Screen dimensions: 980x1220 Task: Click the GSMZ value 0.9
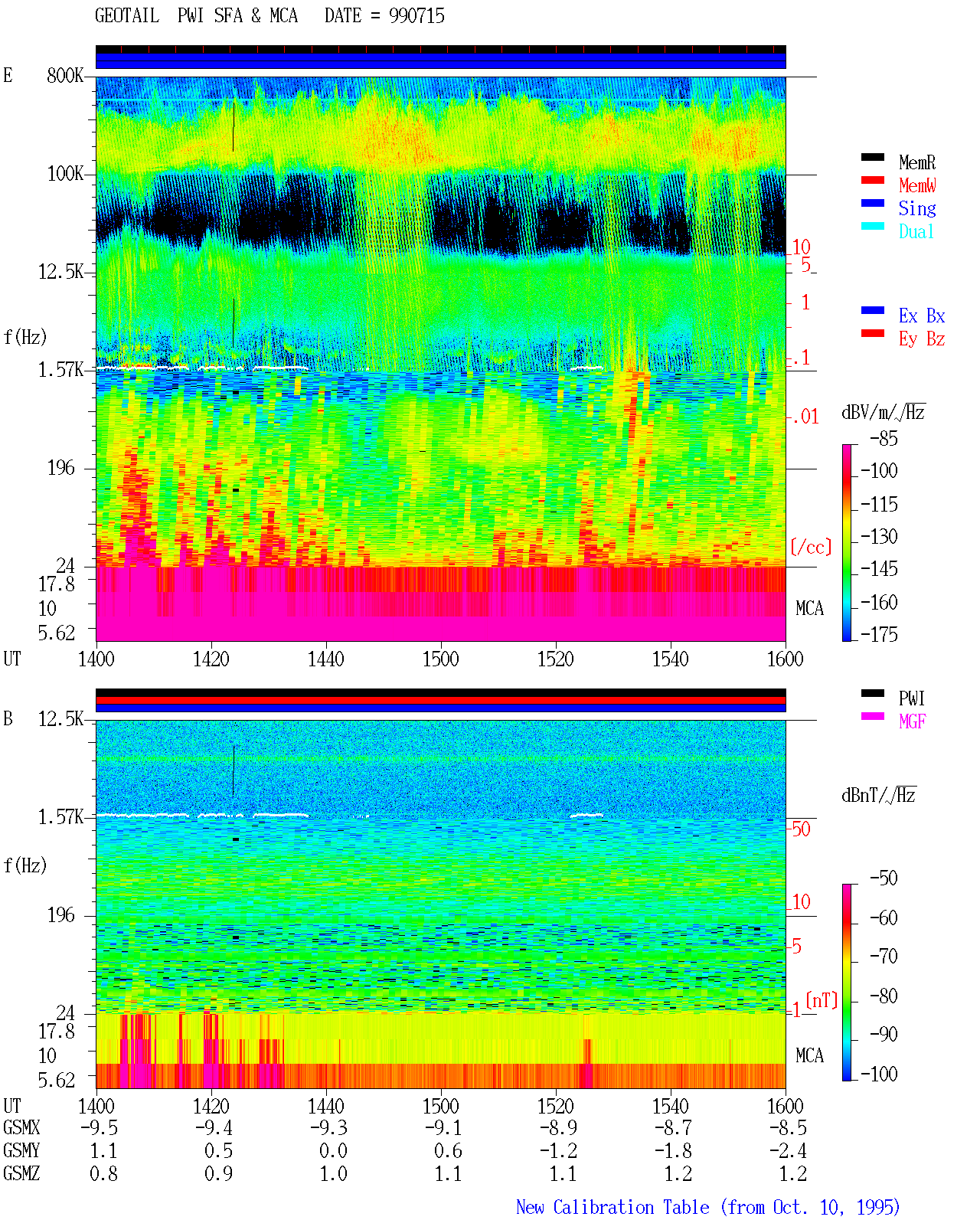(x=218, y=1173)
